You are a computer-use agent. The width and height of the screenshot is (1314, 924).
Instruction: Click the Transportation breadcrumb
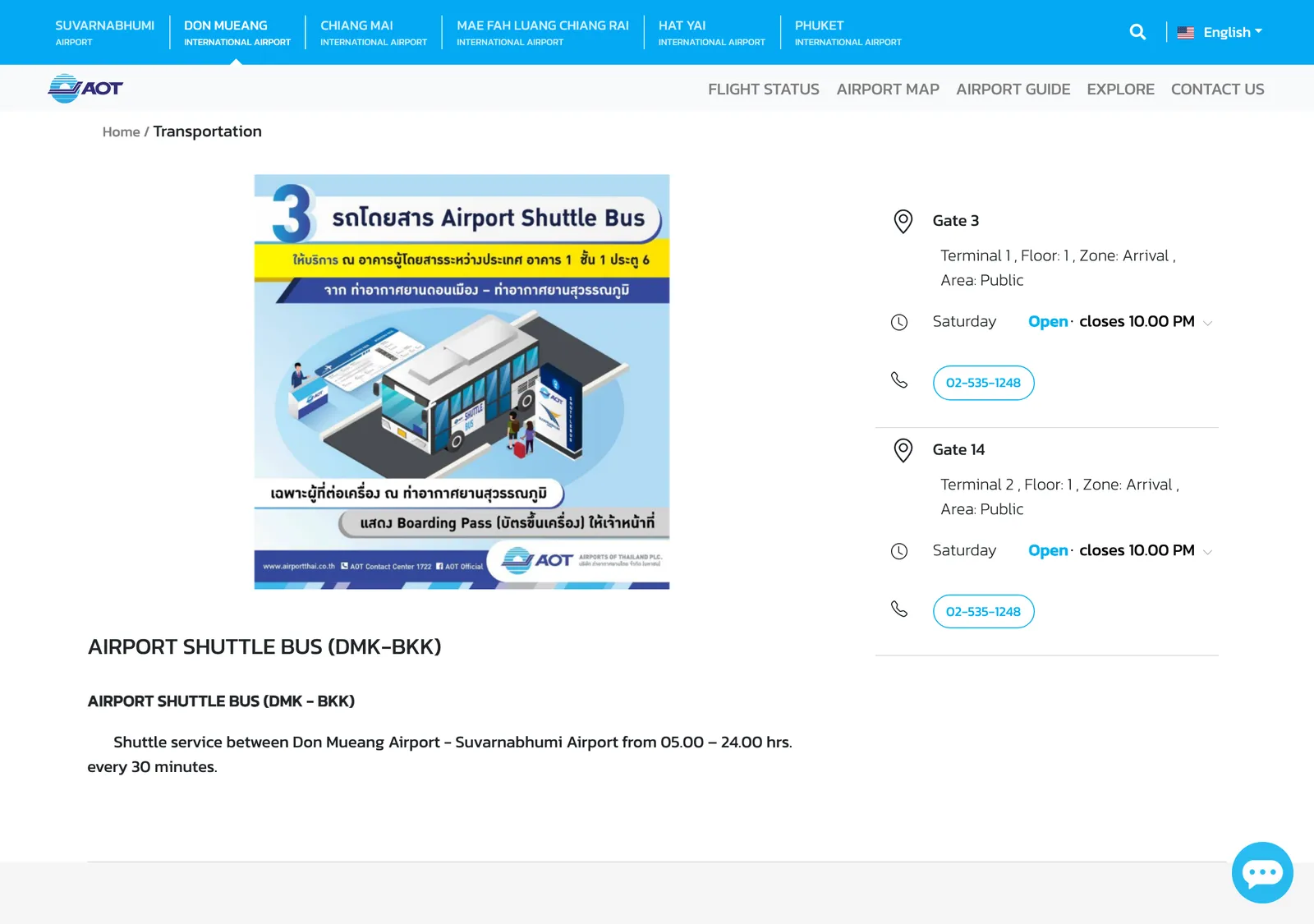coord(207,131)
